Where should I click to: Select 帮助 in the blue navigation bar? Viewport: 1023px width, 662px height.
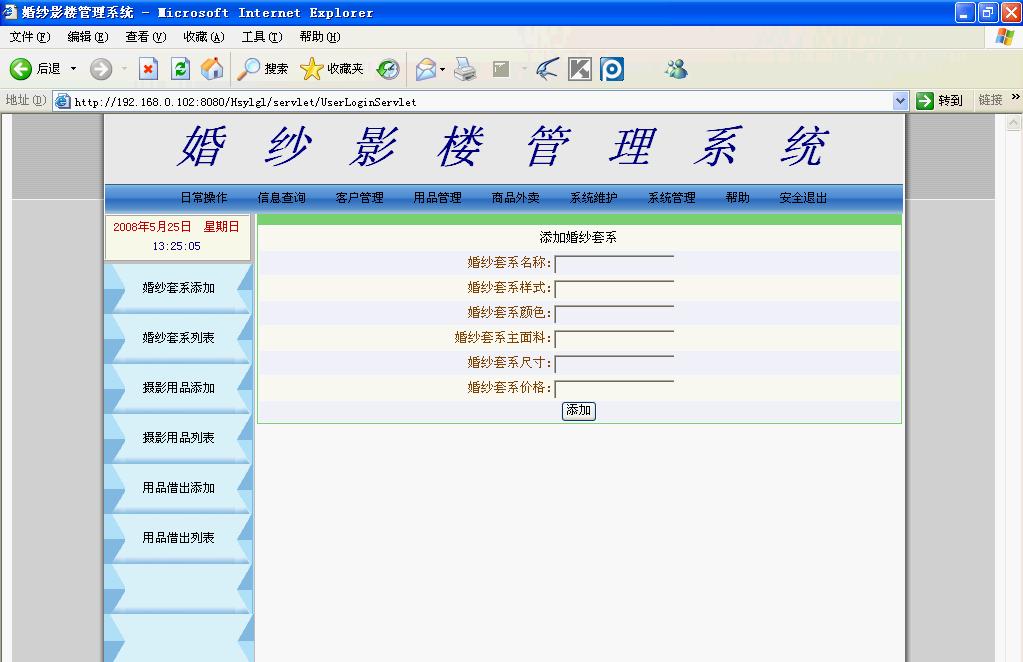737,198
